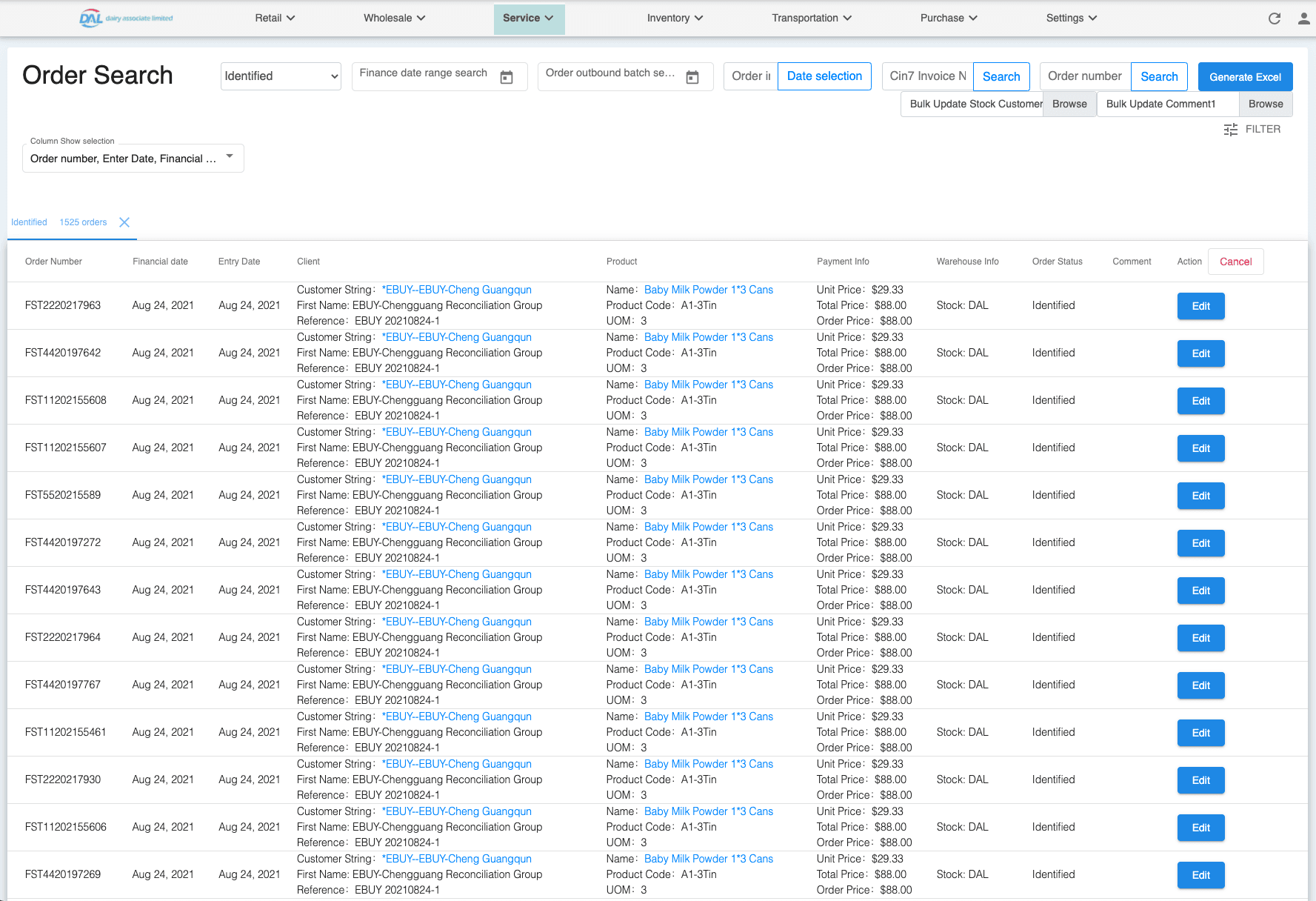Edit order FST4420197642
Viewport: 1316px width, 901px height.
[x=1200, y=353]
